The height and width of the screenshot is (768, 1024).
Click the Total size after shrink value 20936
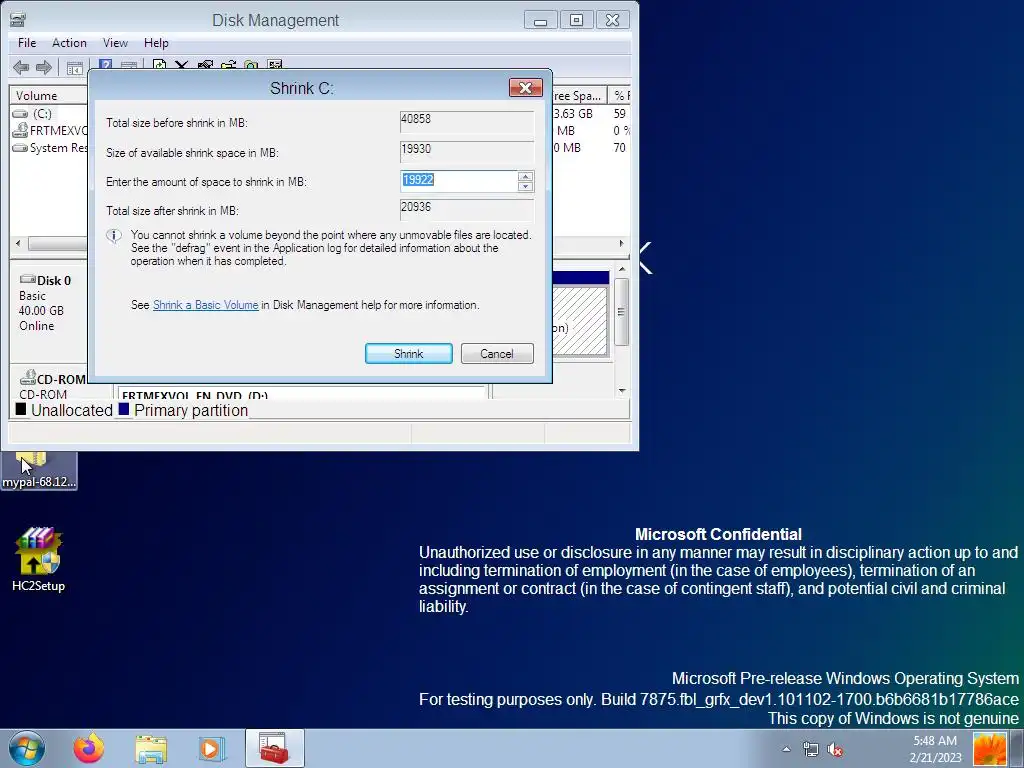tap(467, 210)
